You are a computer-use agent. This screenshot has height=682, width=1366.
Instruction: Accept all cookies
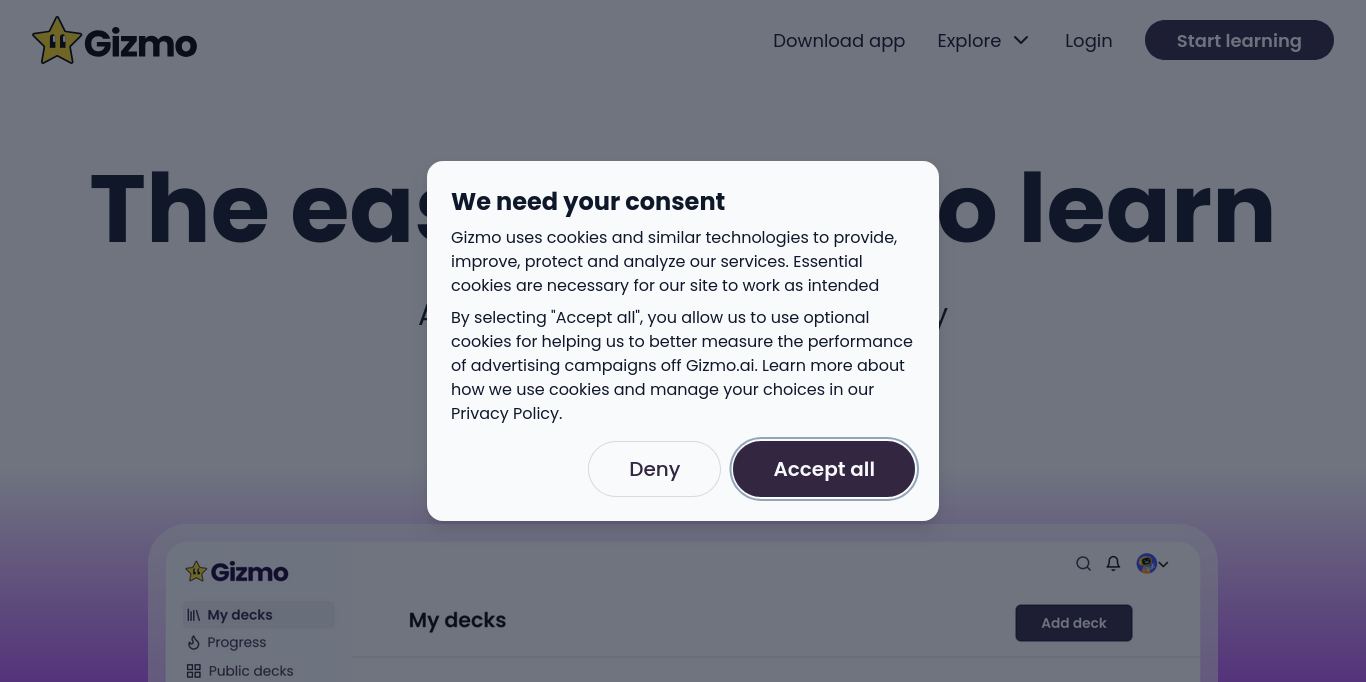tap(824, 469)
